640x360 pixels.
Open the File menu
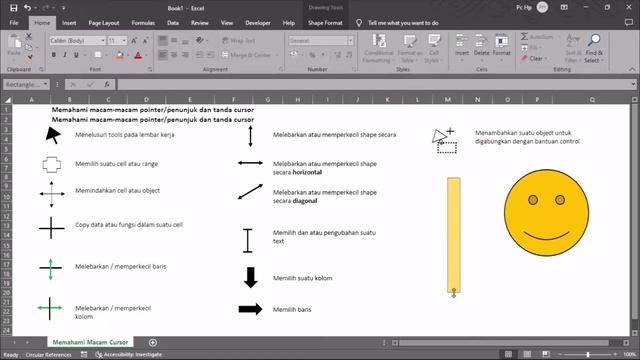[14, 23]
